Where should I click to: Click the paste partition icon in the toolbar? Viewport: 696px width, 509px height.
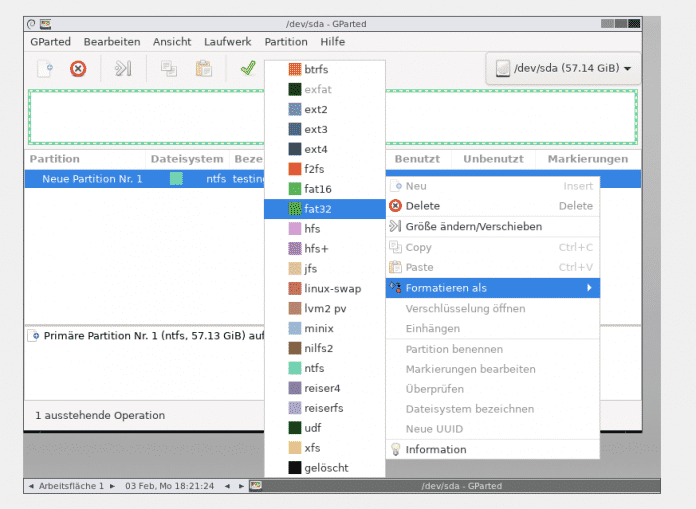[x=203, y=69]
